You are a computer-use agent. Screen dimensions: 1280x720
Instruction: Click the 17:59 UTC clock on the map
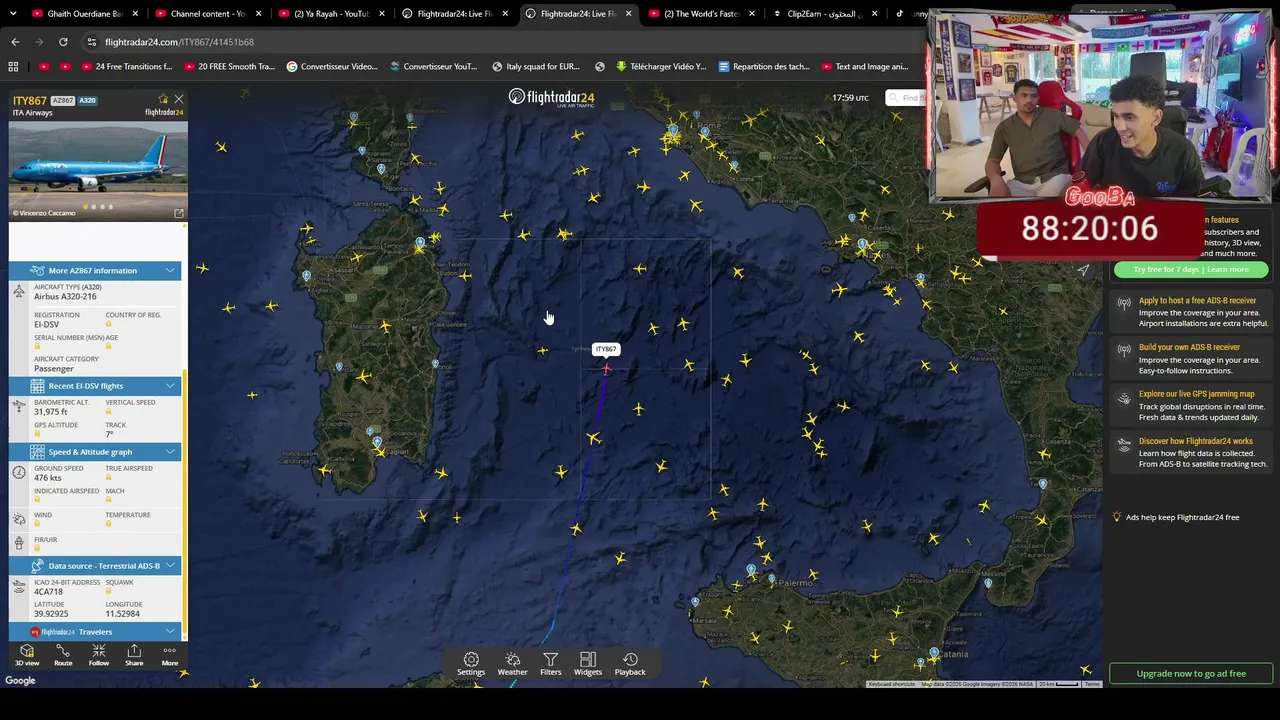point(850,98)
